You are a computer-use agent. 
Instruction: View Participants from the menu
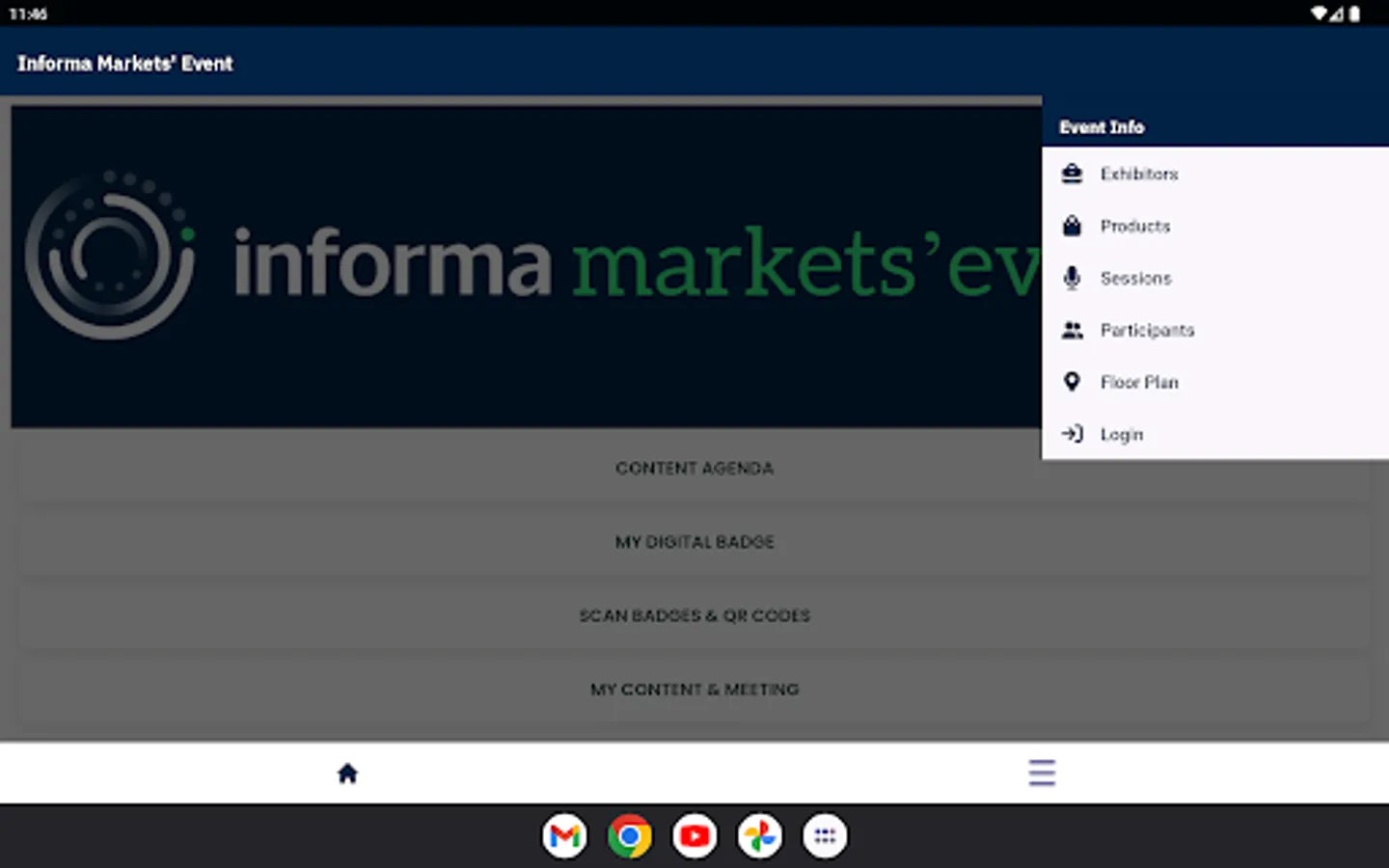click(x=1215, y=330)
